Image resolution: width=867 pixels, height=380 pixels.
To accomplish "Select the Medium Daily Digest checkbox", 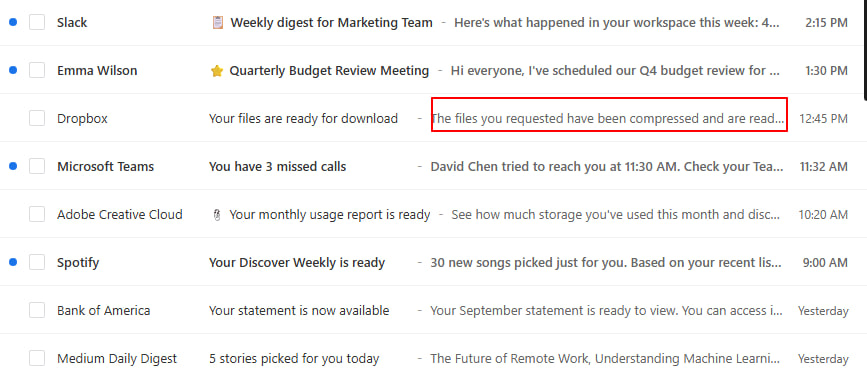I will point(37,358).
